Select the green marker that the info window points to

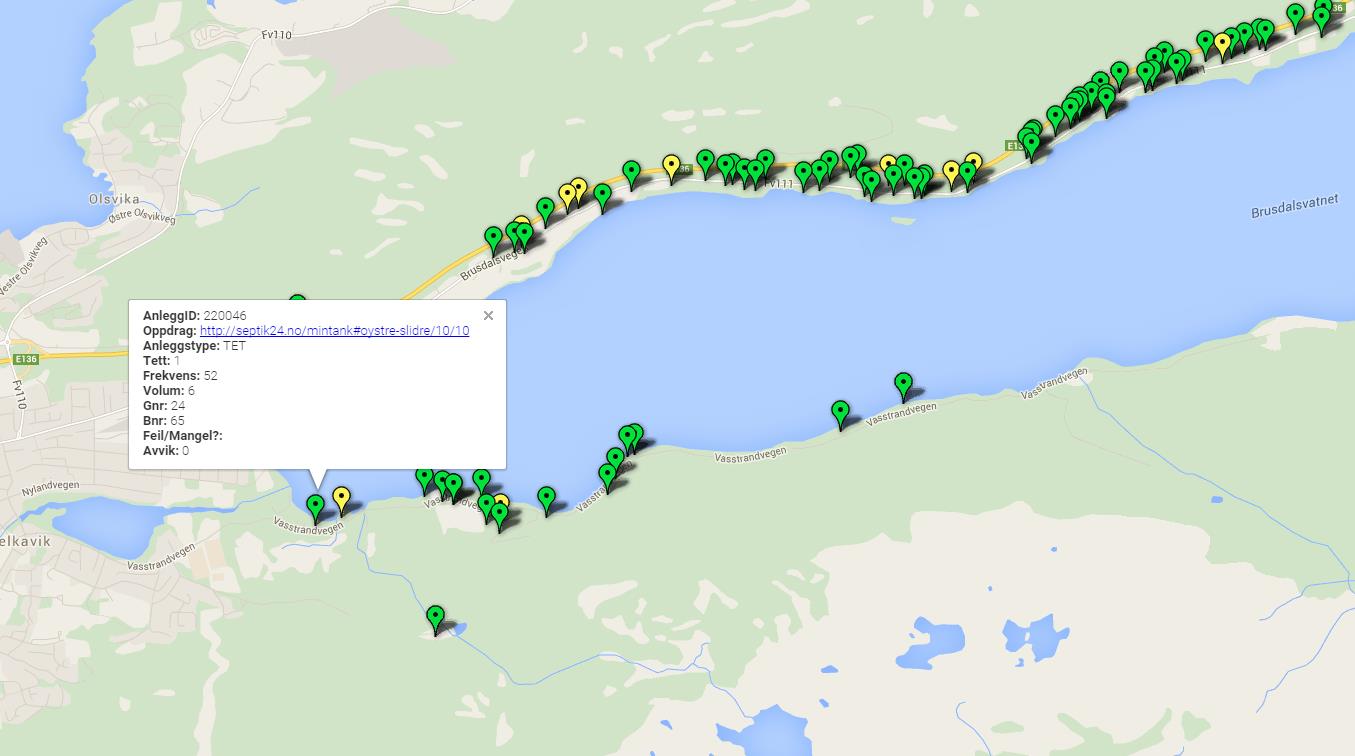316,507
